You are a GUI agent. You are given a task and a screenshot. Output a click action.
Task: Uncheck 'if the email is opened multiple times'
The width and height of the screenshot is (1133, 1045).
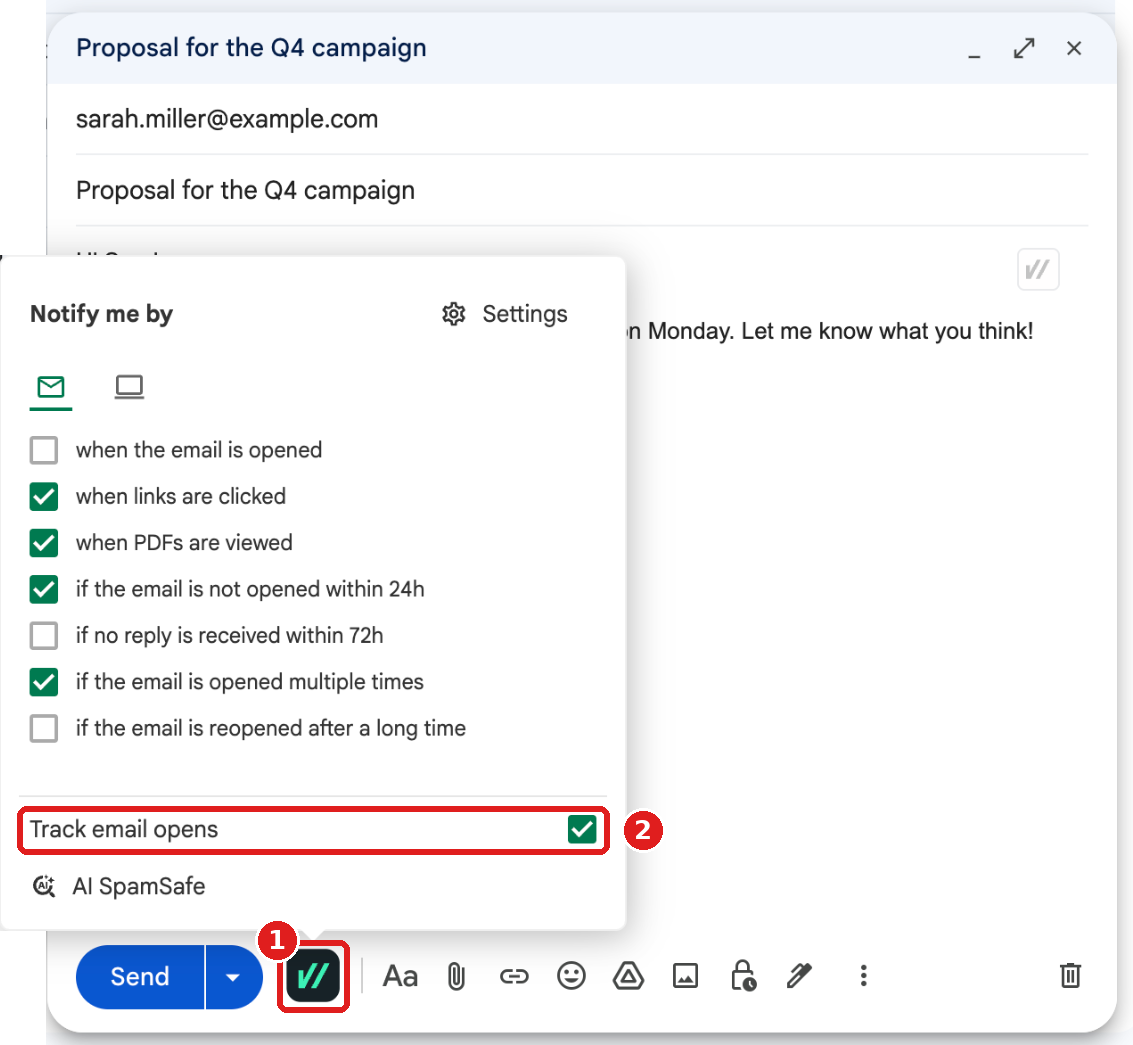point(44,682)
